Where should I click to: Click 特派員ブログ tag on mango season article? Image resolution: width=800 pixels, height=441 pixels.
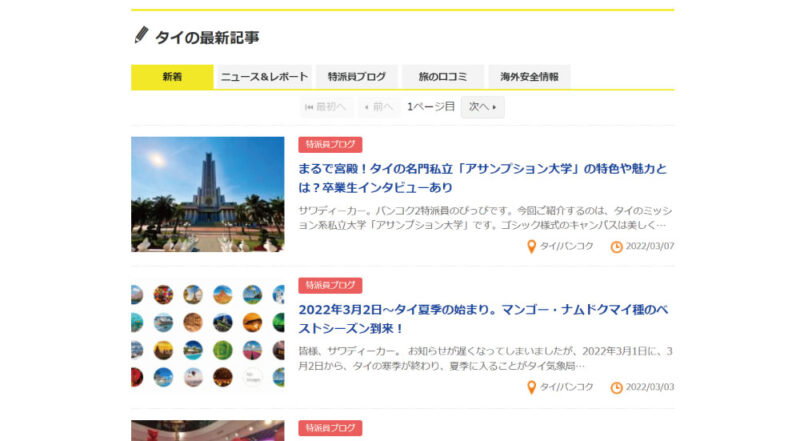point(330,285)
